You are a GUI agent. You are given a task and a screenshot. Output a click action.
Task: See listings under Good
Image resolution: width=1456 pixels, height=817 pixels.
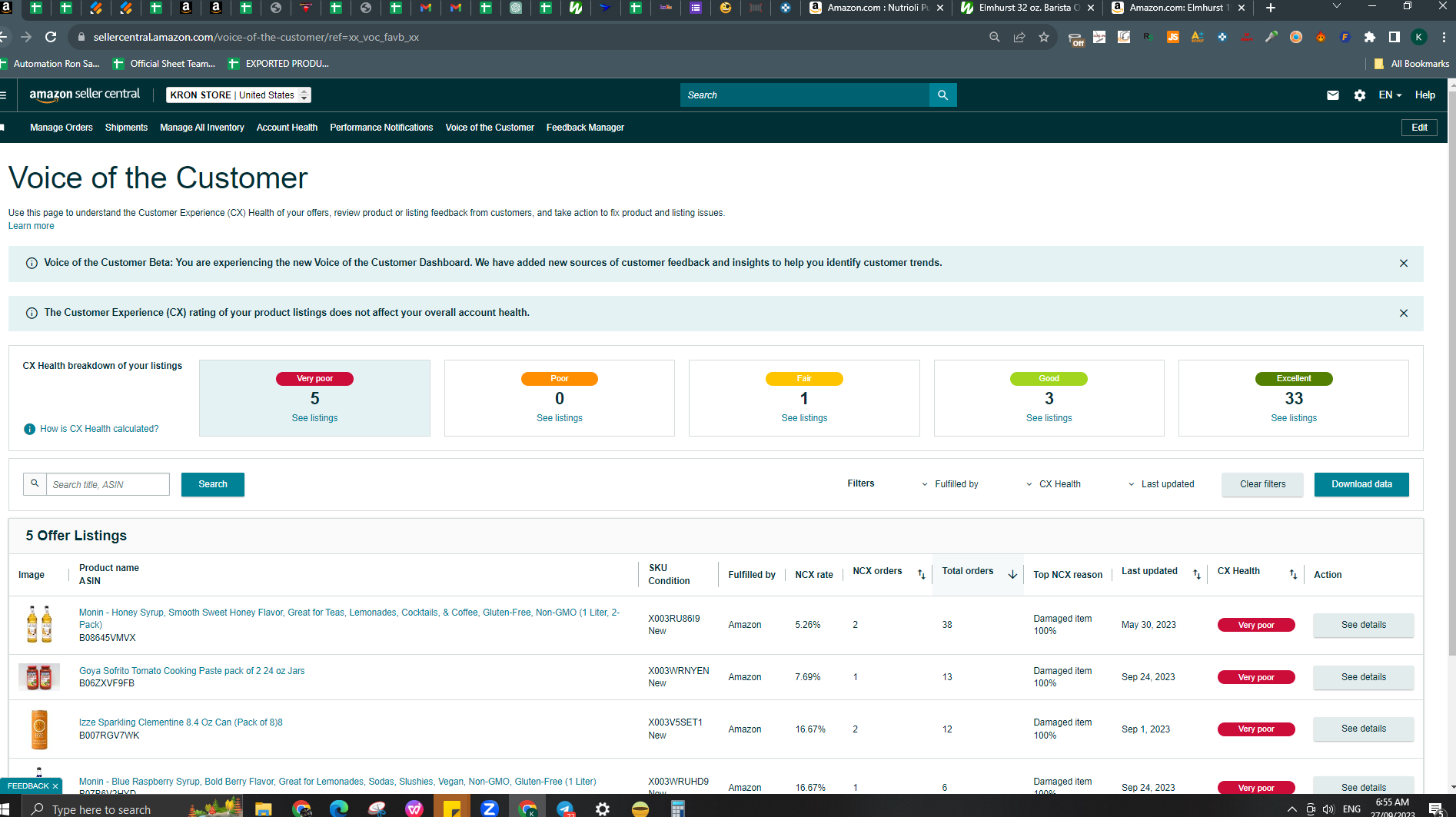pos(1049,418)
